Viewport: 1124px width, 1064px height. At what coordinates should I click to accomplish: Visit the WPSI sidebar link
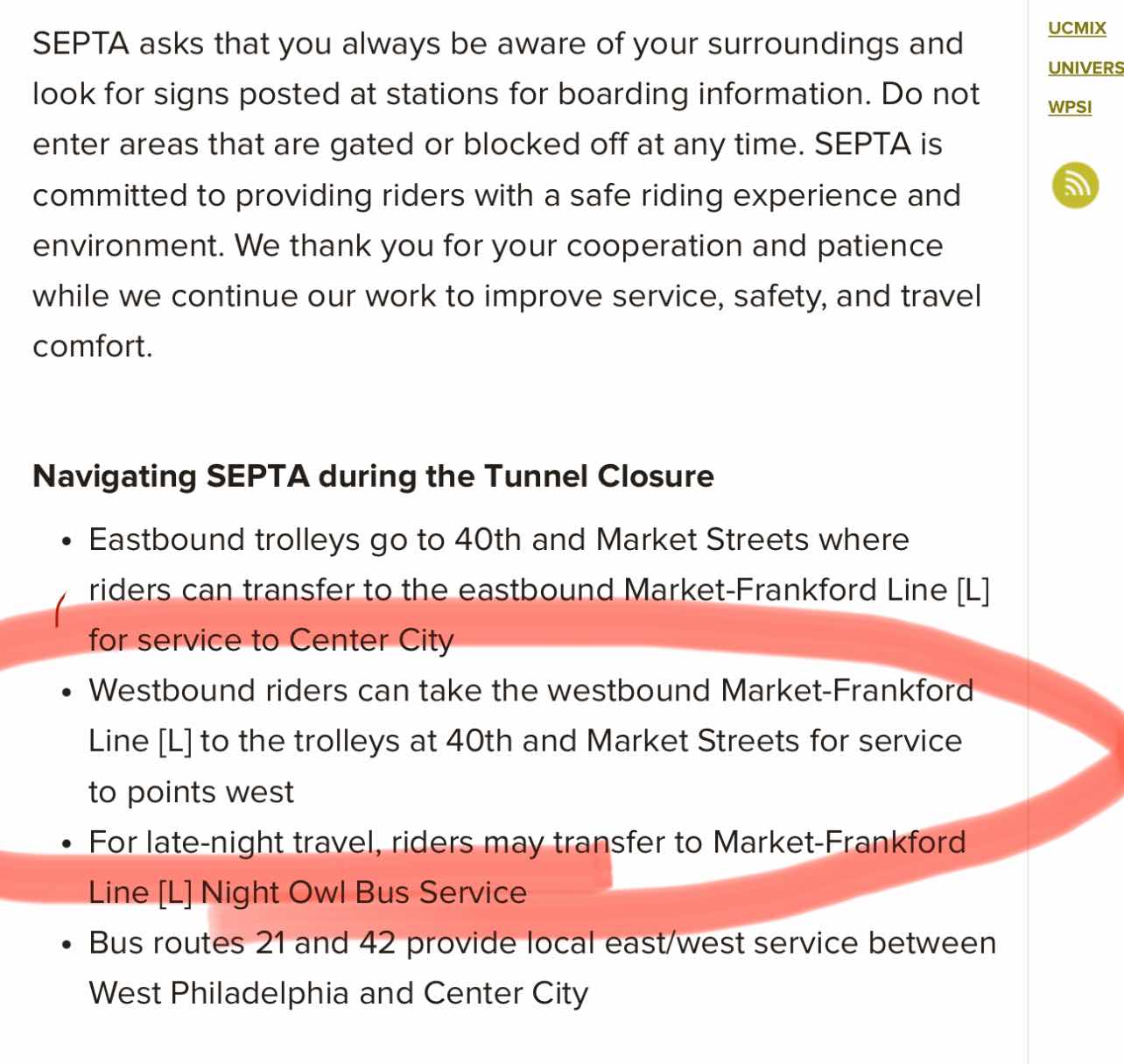[x=1070, y=107]
